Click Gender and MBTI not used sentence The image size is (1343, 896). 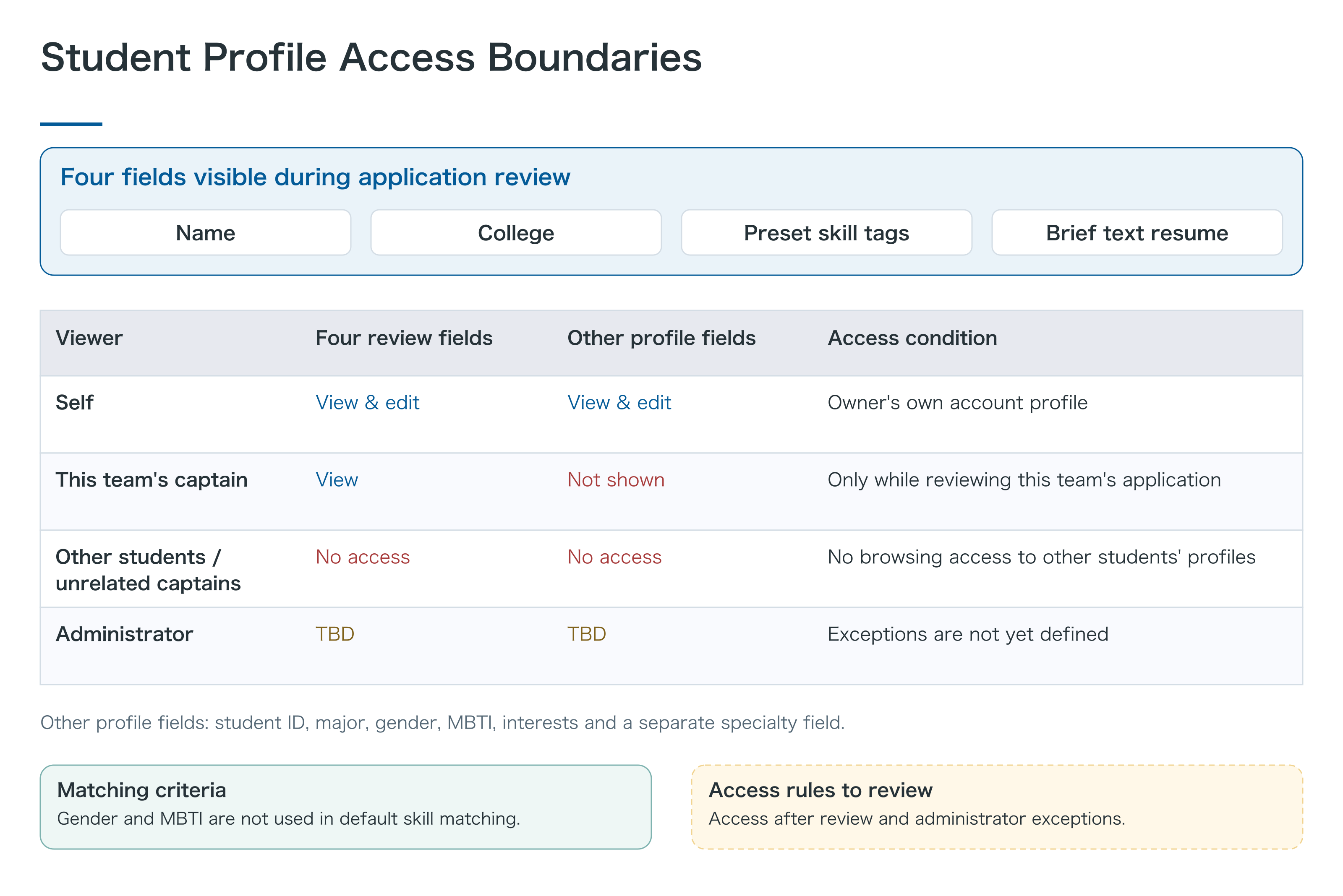point(289,819)
